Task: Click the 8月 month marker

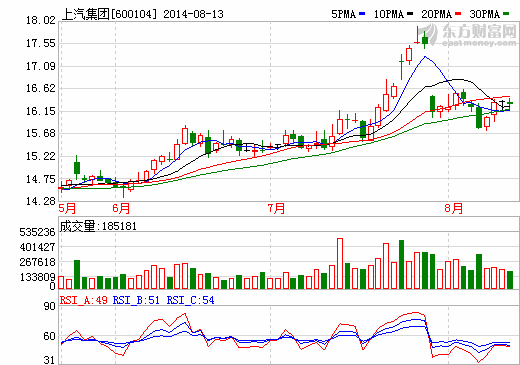Action: pyautogui.click(x=454, y=209)
